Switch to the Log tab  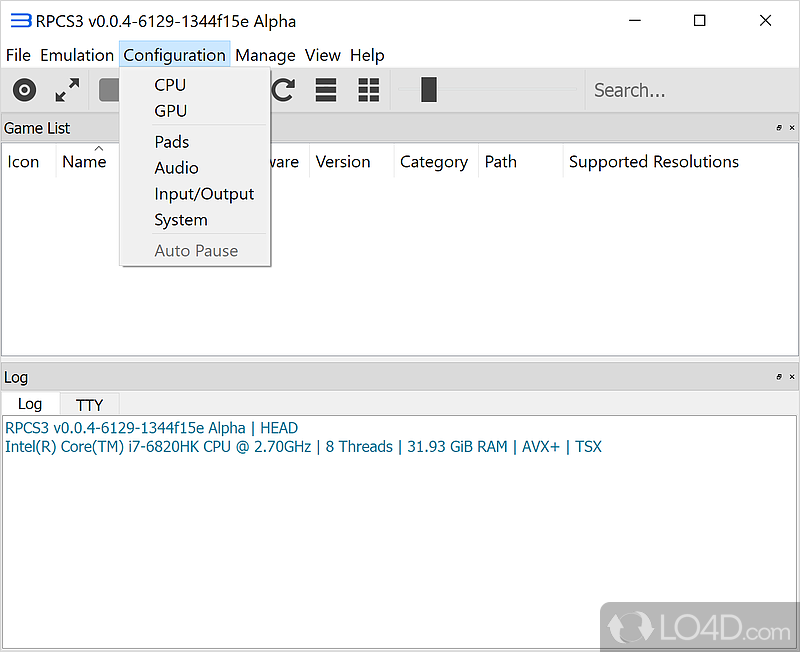(30, 404)
